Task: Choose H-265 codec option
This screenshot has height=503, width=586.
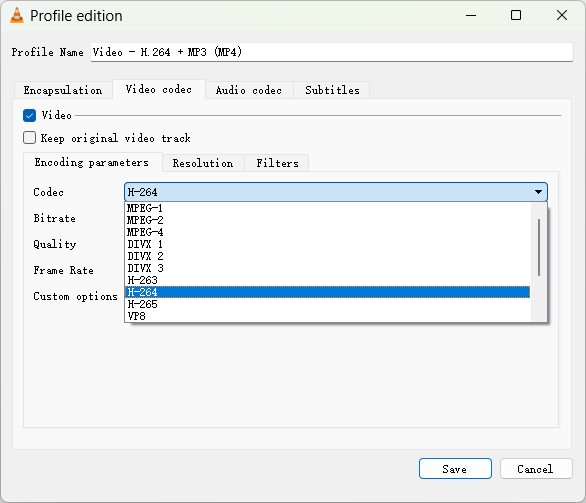Action: pyautogui.click(x=327, y=304)
